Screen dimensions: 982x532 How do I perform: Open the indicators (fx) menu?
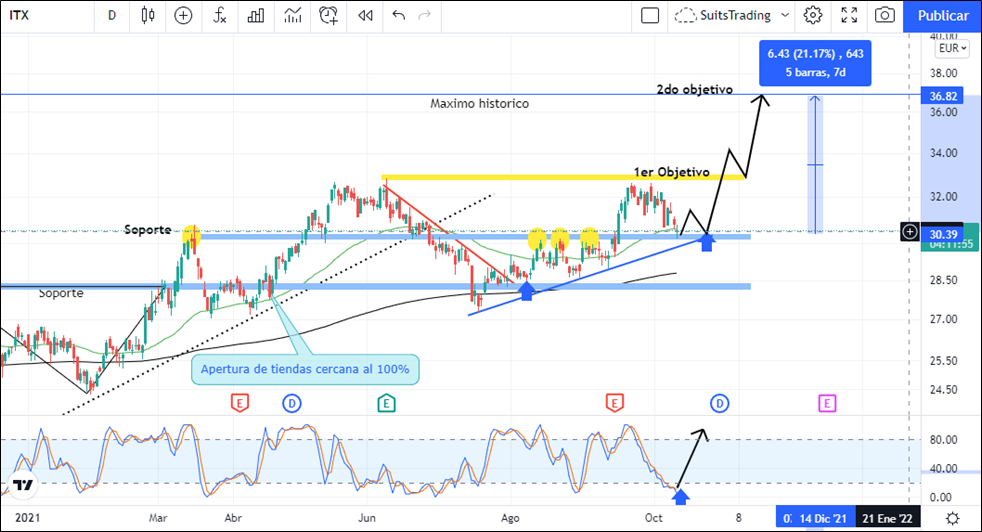[x=220, y=15]
